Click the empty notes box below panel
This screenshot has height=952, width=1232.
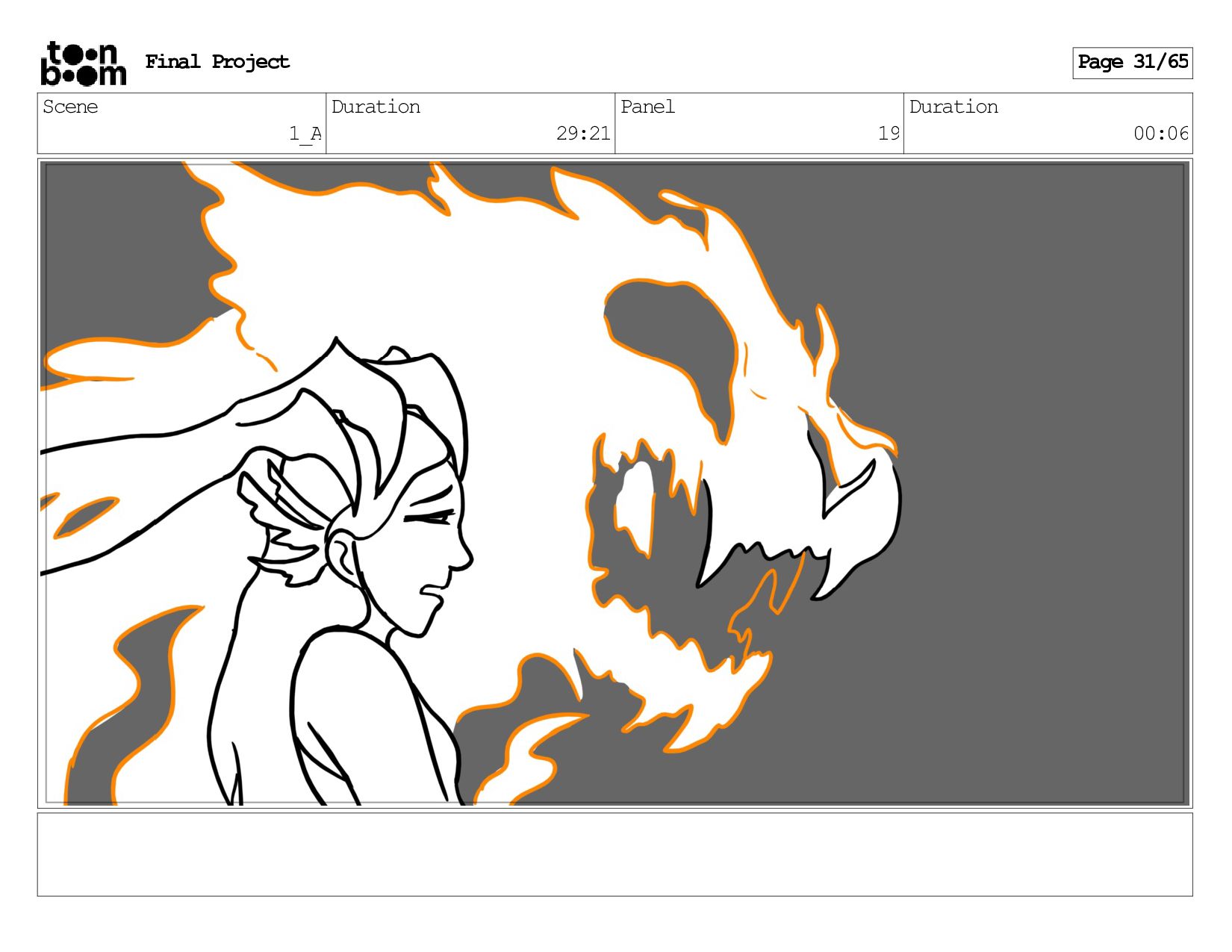point(615,855)
